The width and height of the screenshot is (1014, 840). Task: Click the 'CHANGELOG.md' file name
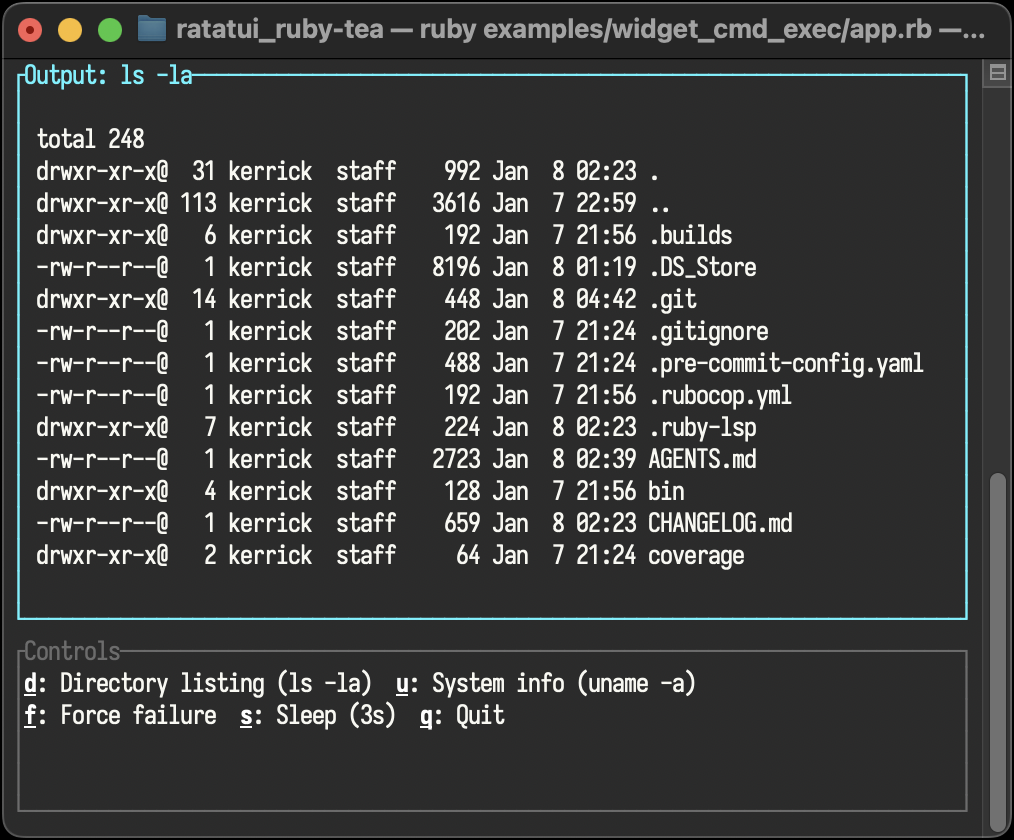pyautogui.click(x=720, y=523)
